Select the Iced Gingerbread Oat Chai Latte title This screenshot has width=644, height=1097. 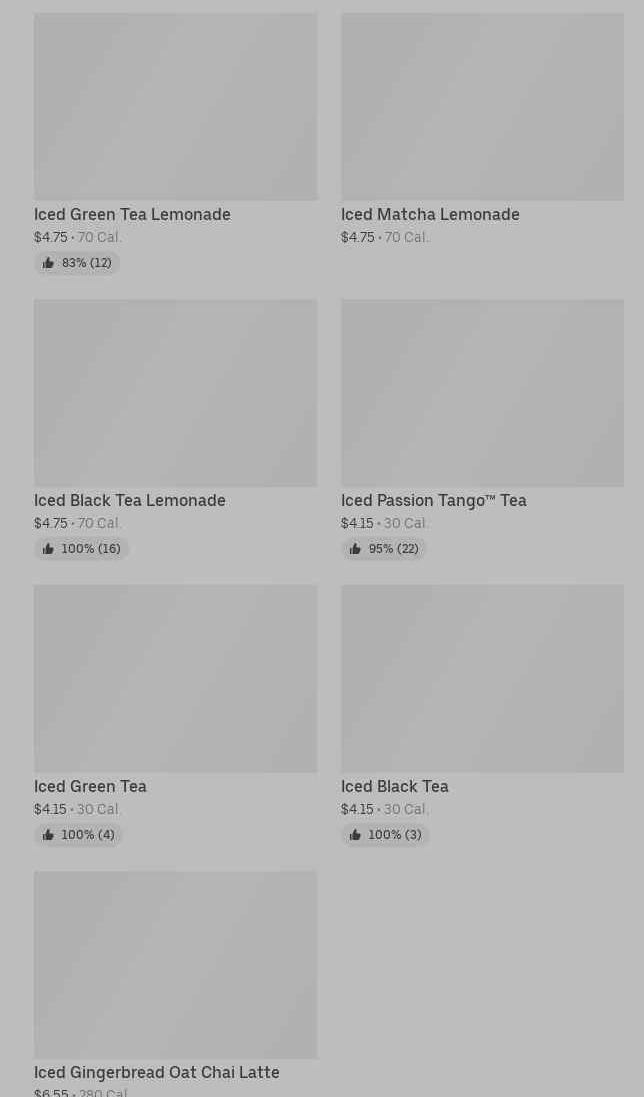pos(157,1072)
